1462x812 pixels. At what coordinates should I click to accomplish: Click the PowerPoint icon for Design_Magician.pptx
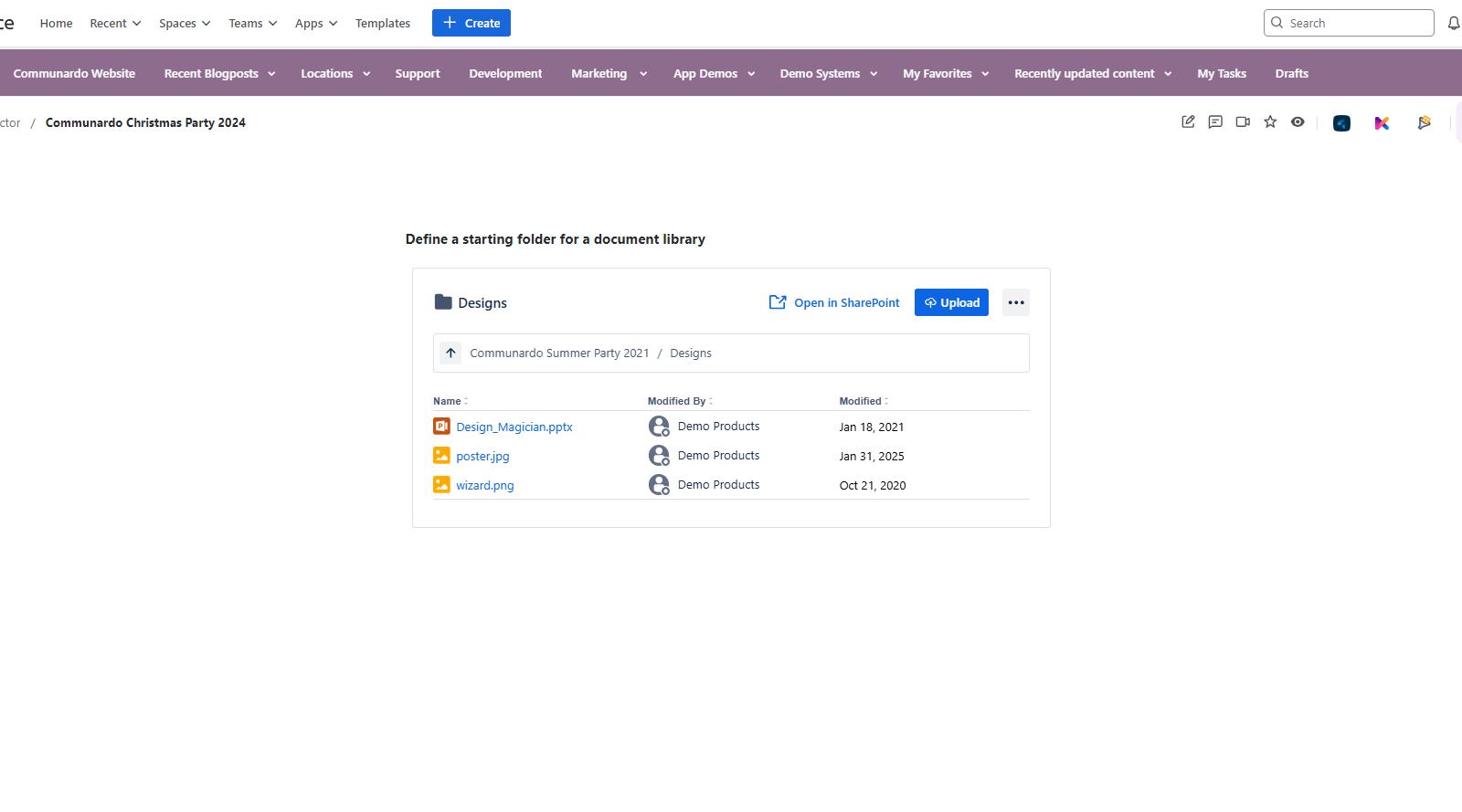pos(441,426)
